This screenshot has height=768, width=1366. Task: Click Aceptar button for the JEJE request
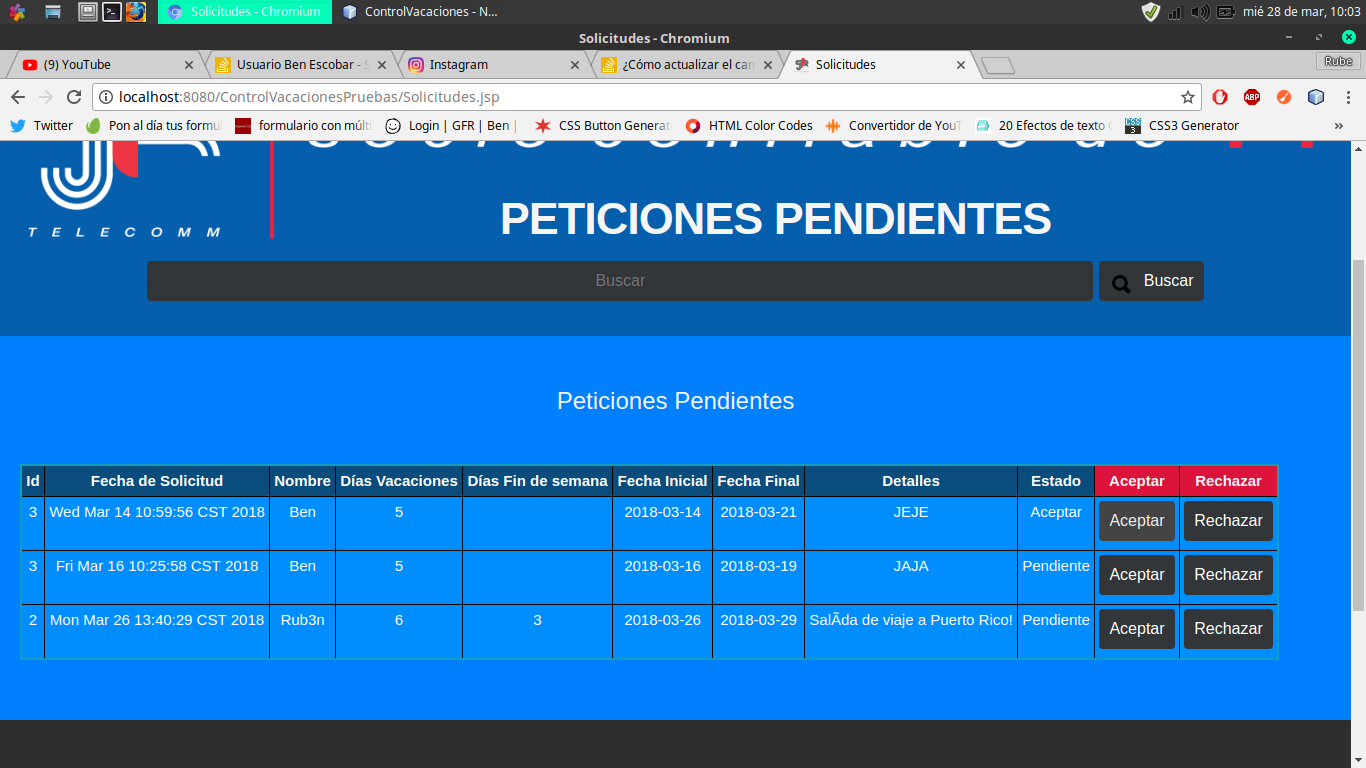1137,521
